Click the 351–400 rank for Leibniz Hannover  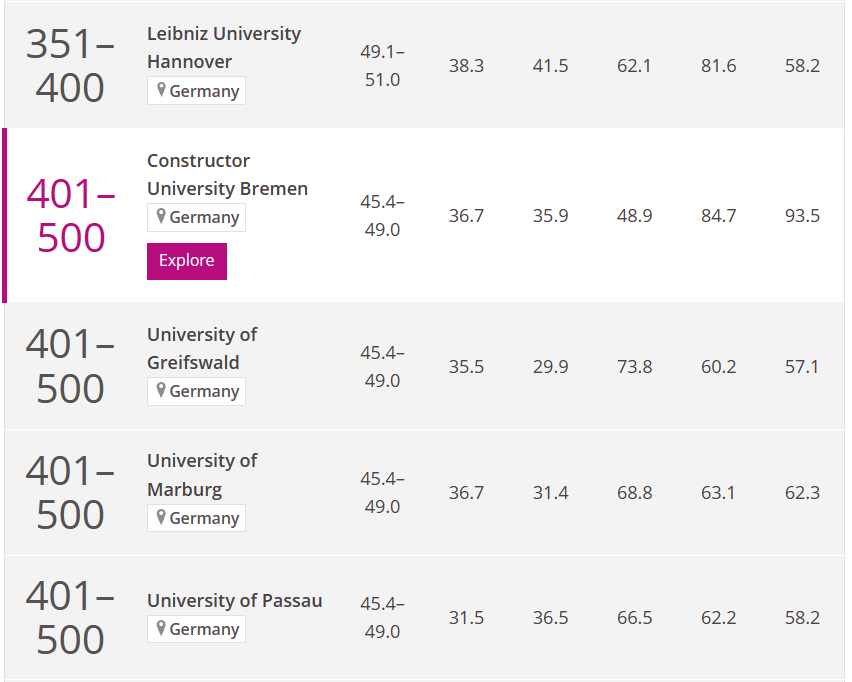point(70,65)
